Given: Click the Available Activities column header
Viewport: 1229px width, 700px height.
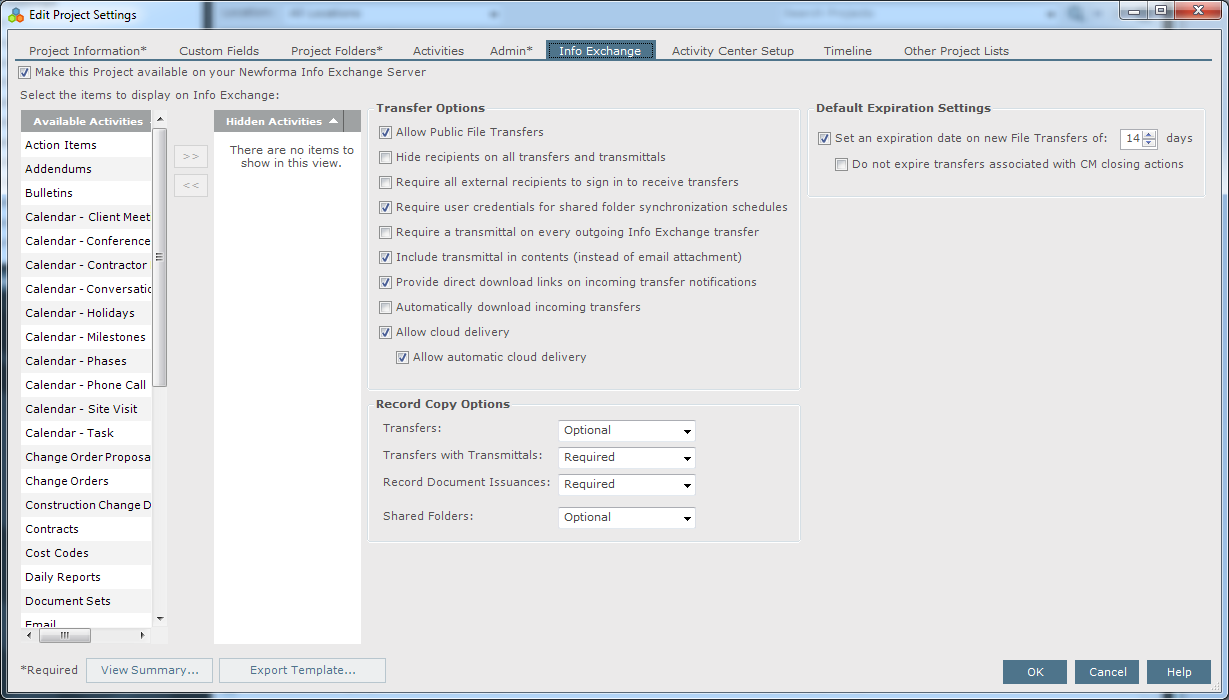Looking at the screenshot, I should tap(87, 121).
